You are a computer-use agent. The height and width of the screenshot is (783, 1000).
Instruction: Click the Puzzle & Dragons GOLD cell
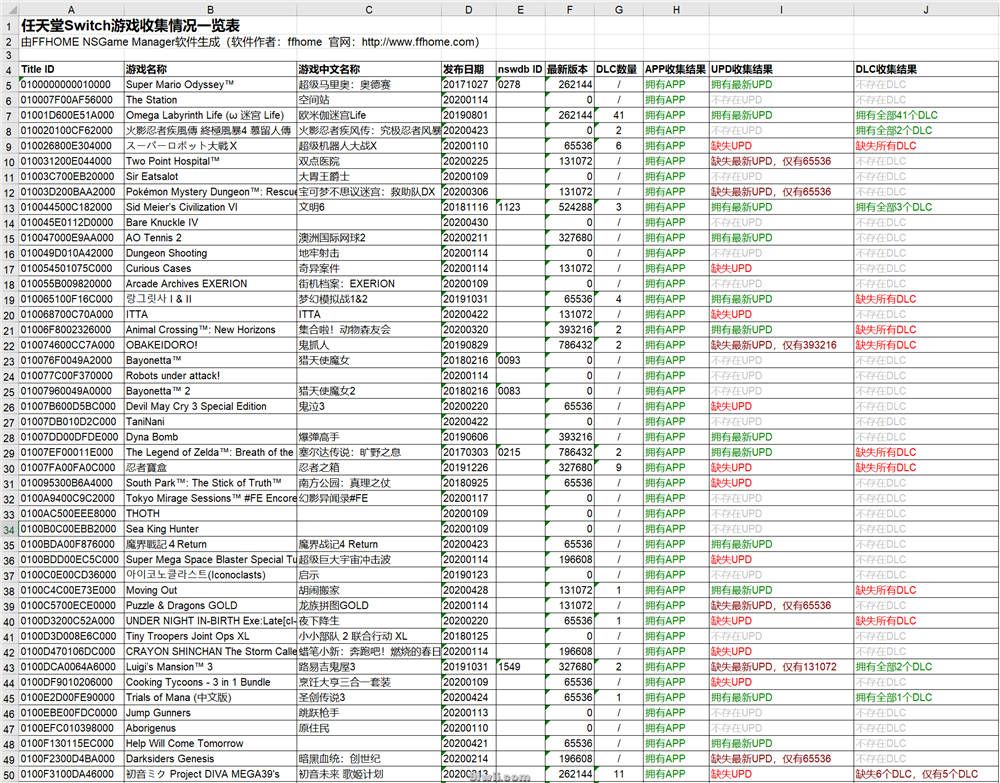click(210, 606)
